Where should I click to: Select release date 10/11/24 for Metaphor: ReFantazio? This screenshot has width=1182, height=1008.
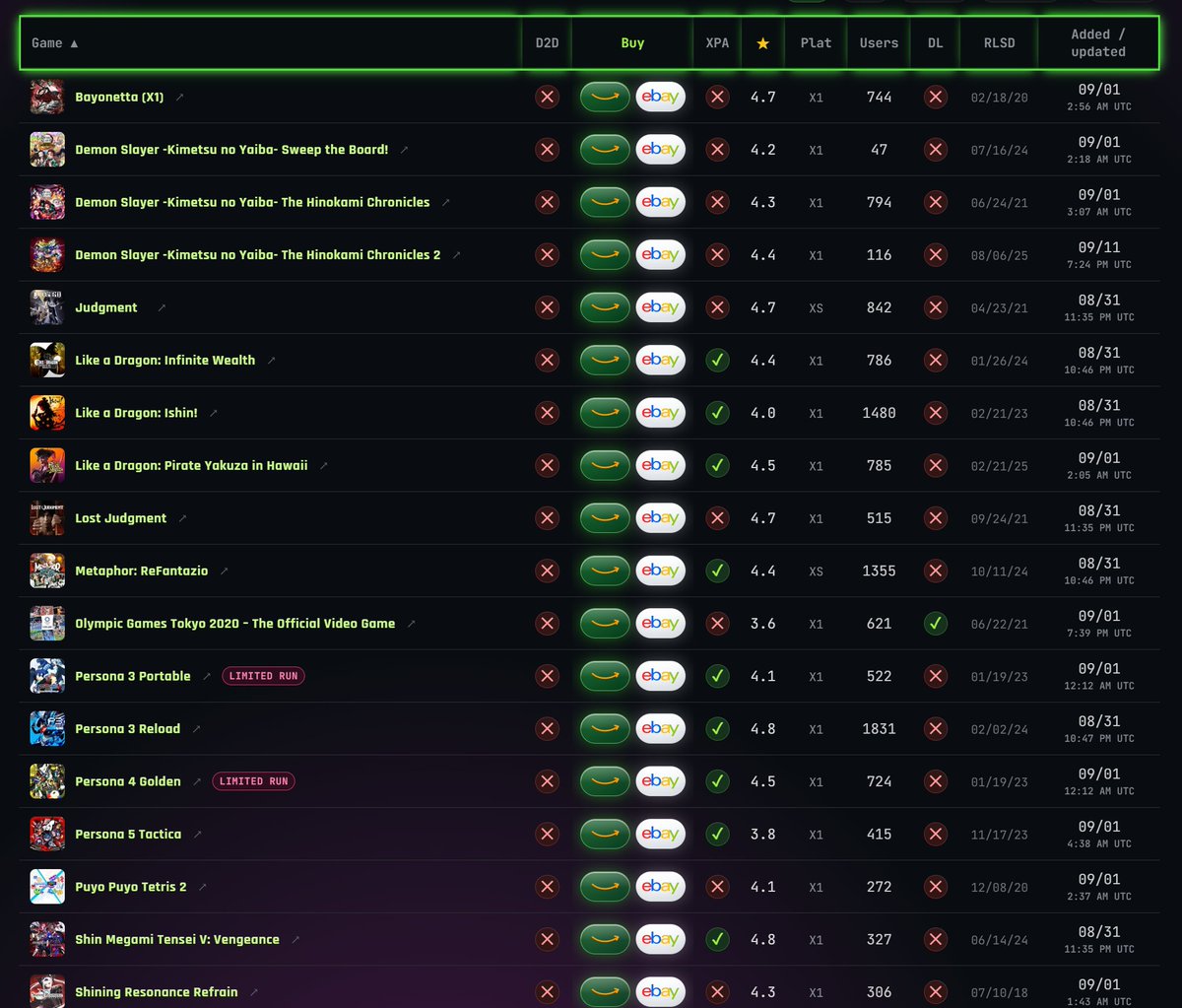click(x=999, y=571)
